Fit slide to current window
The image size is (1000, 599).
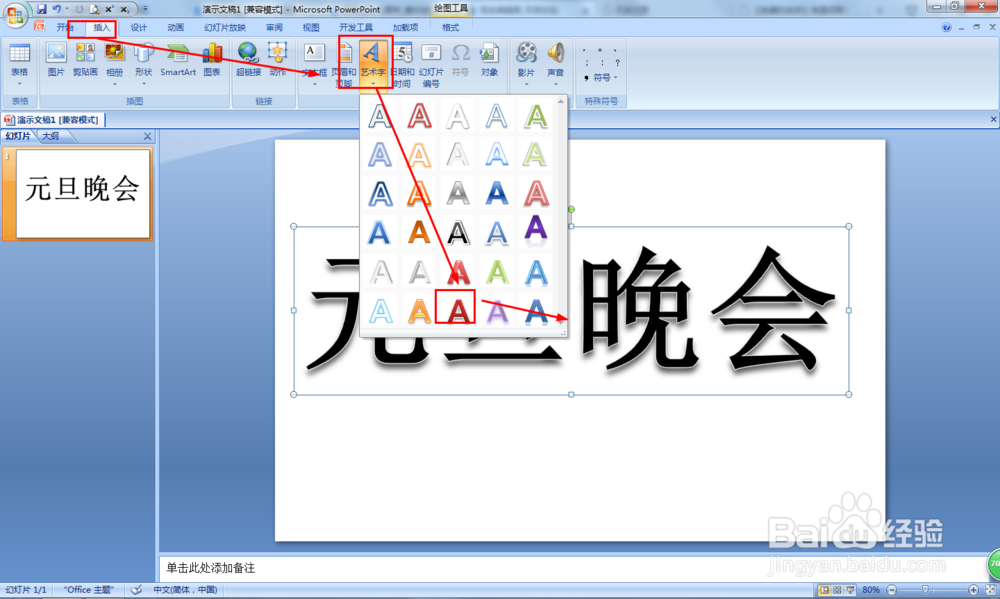coord(990,590)
